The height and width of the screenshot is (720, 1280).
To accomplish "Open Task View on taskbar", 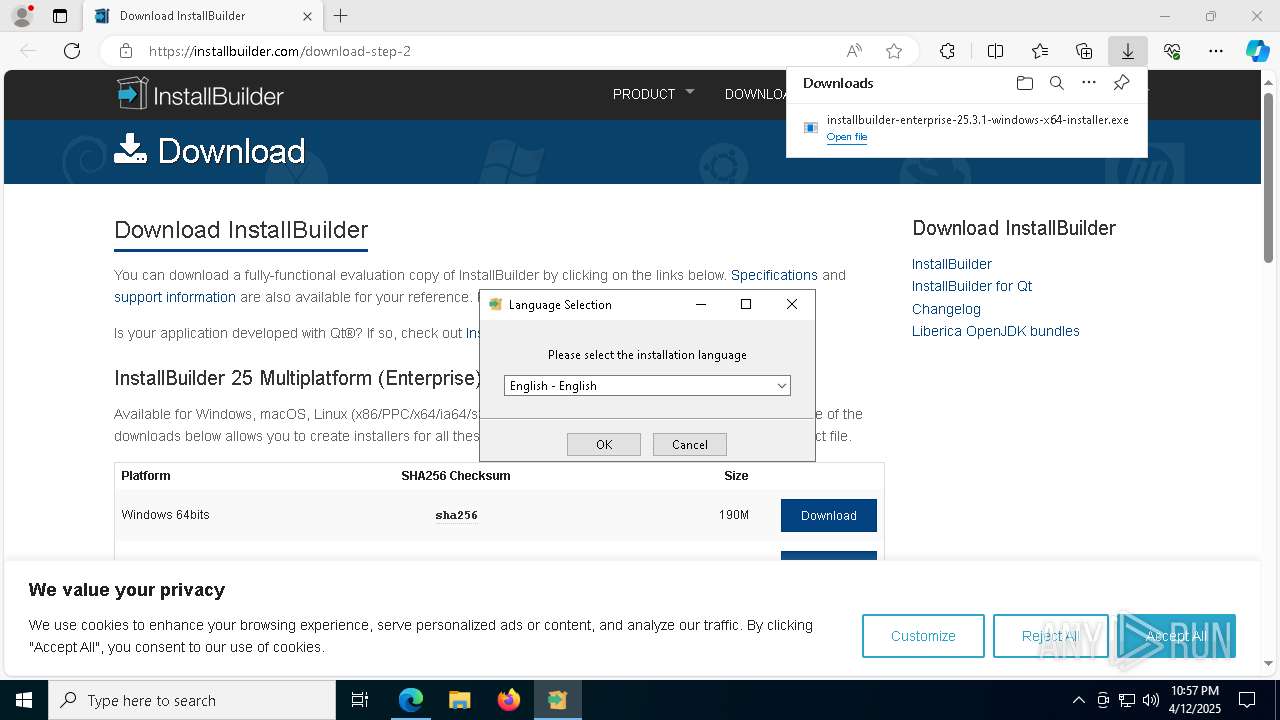I will point(360,700).
